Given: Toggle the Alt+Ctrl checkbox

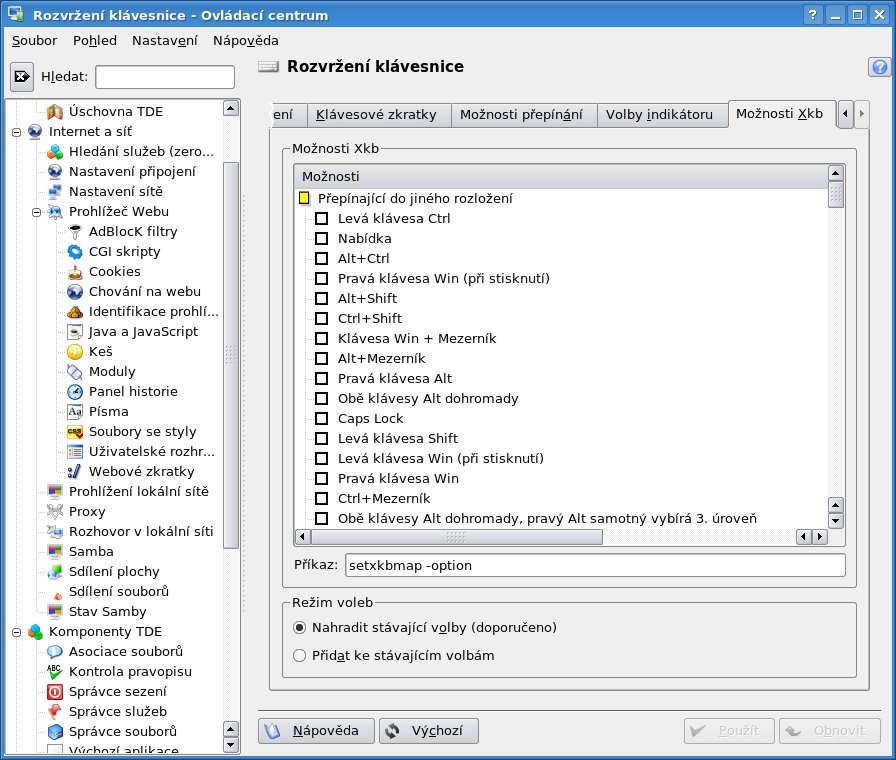Looking at the screenshot, I should pyautogui.click(x=322, y=258).
